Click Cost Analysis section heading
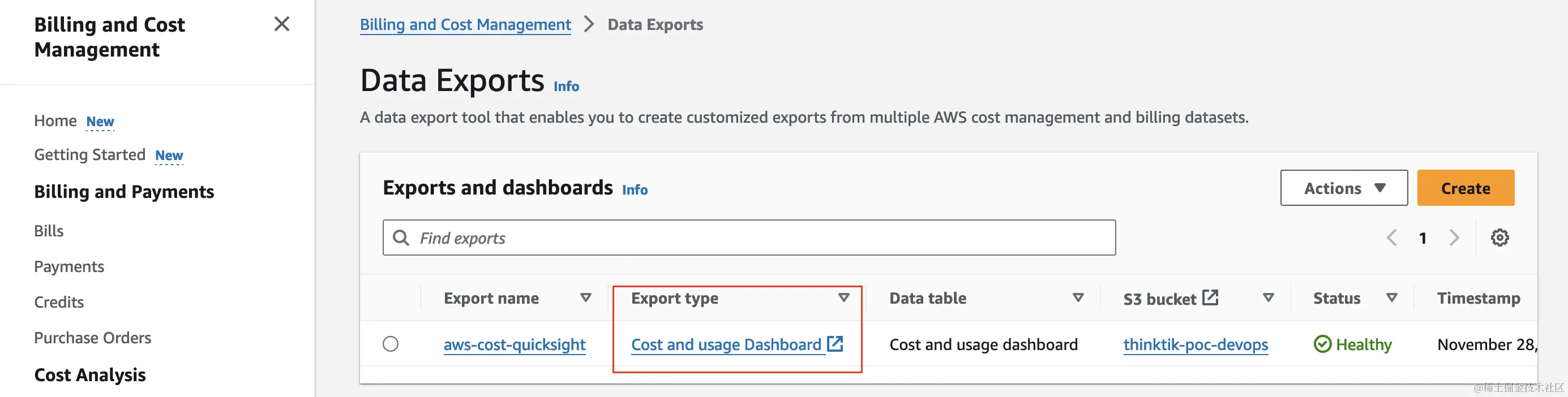This screenshot has width=1568, height=397. tap(90, 375)
